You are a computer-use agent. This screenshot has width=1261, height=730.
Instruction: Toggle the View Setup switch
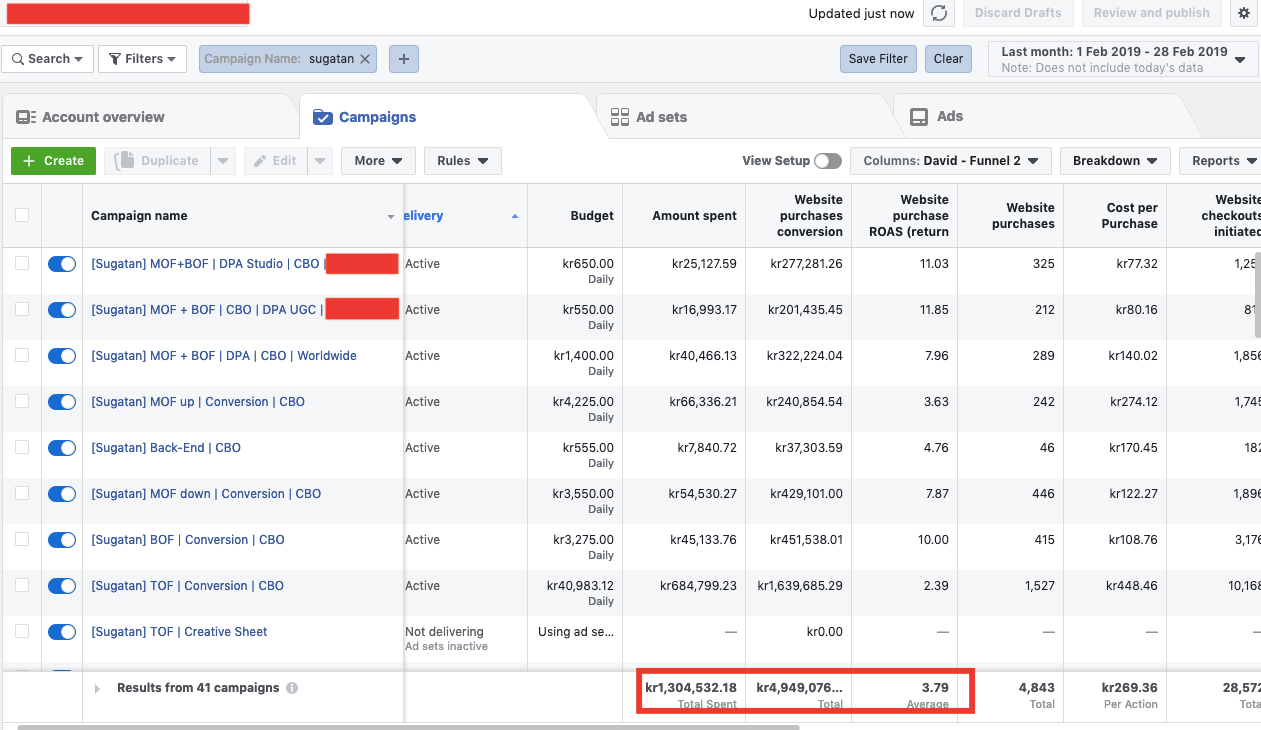point(827,161)
